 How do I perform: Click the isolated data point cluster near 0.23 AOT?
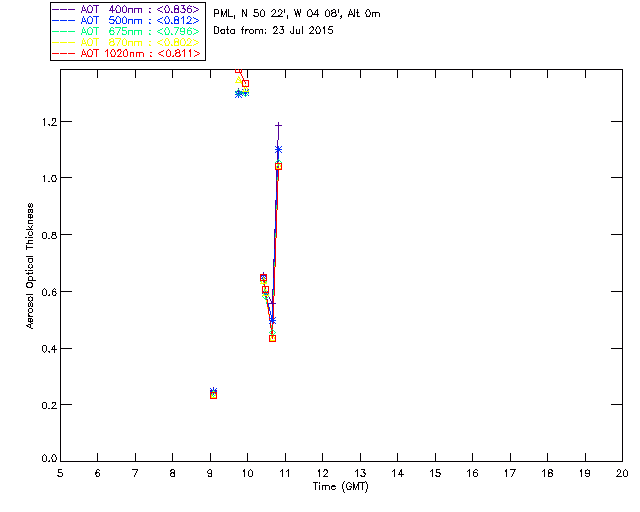click(x=213, y=394)
